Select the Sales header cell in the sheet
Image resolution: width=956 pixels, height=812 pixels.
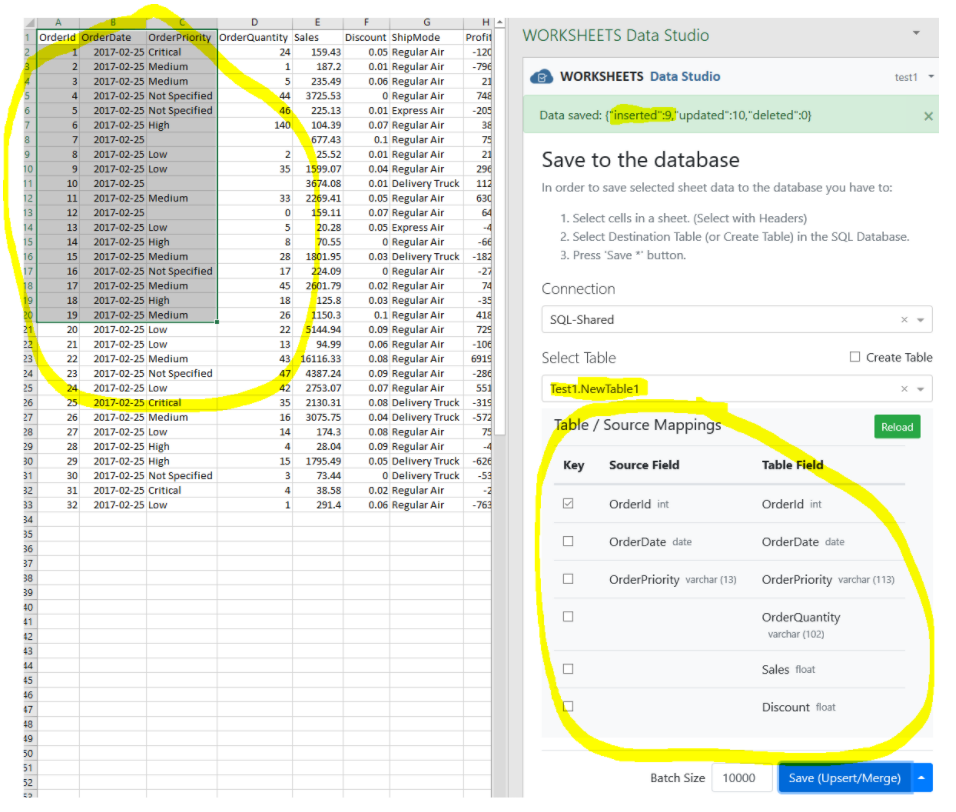point(317,37)
